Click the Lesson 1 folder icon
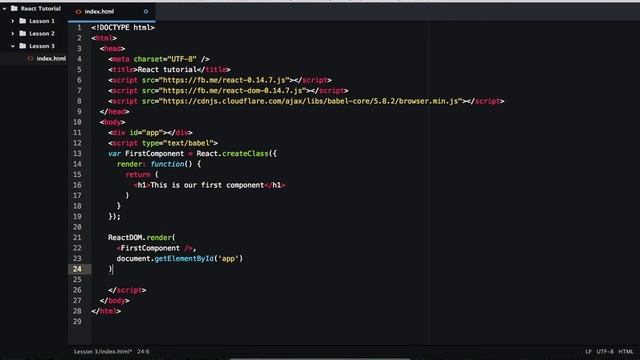Screen dimensions: 640x360 pyautogui.click(x=23, y=21)
